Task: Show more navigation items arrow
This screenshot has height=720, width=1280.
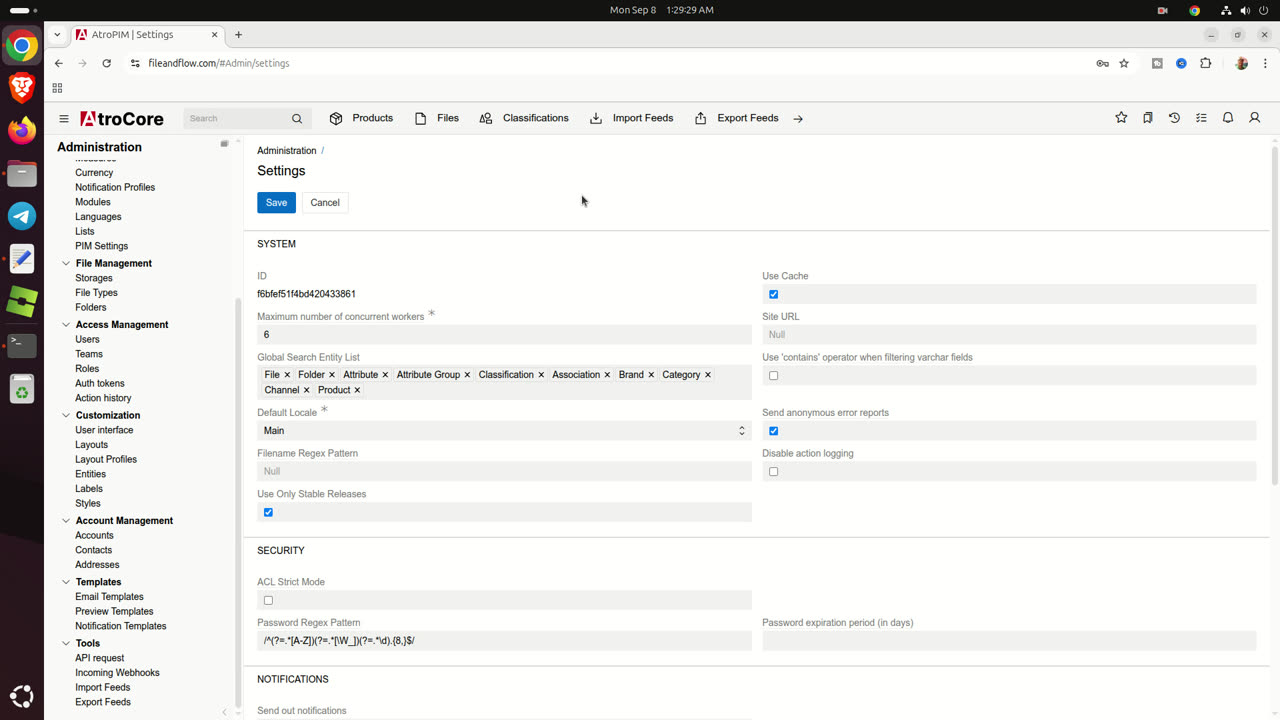Action: pos(798,119)
